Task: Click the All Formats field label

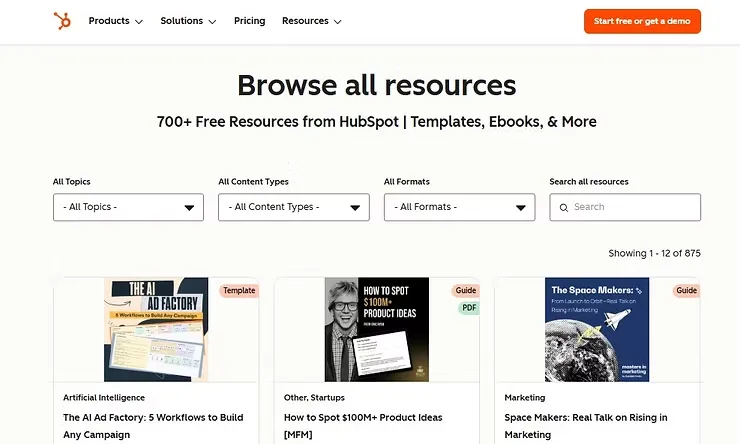Action: point(407,182)
